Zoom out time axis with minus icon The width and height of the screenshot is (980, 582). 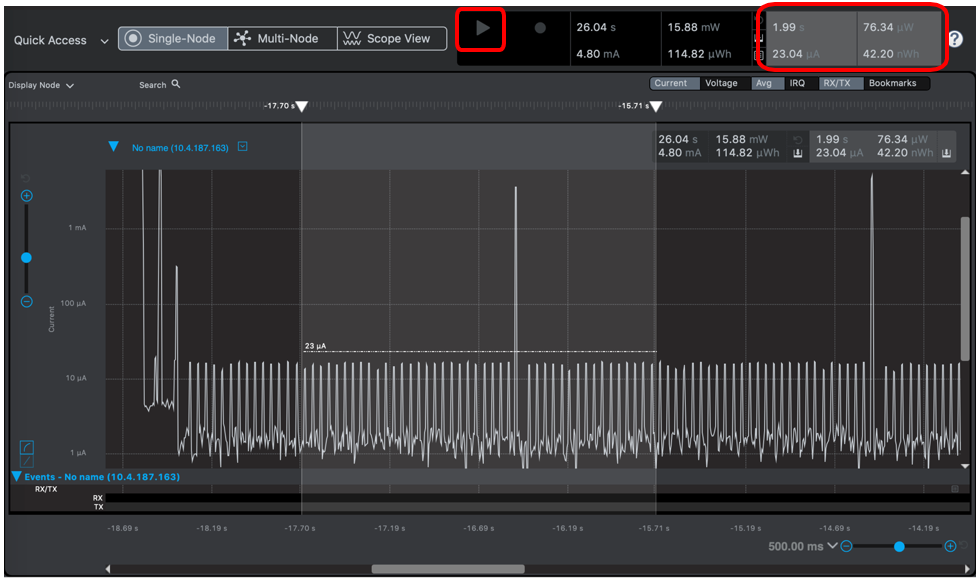846,546
